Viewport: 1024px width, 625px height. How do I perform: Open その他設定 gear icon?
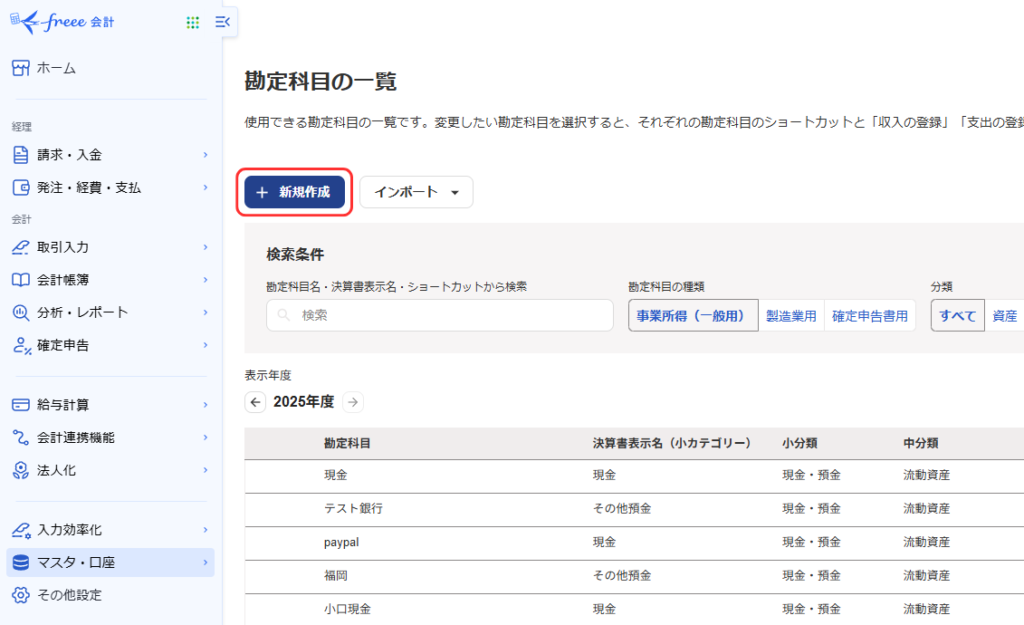click(x=20, y=595)
